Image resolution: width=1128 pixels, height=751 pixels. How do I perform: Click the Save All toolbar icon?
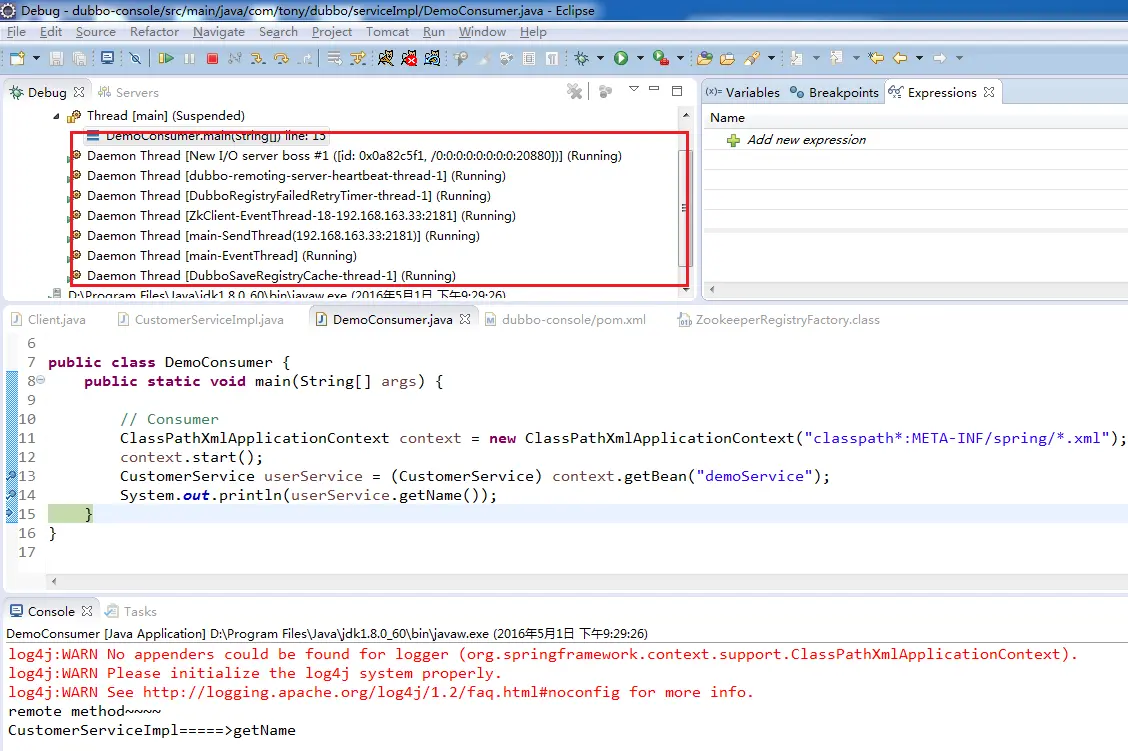tap(80, 58)
